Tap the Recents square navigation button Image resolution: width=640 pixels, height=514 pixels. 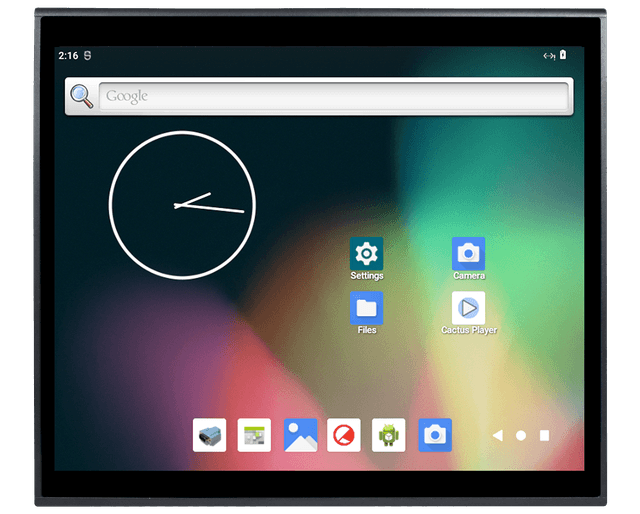coord(544,436)
